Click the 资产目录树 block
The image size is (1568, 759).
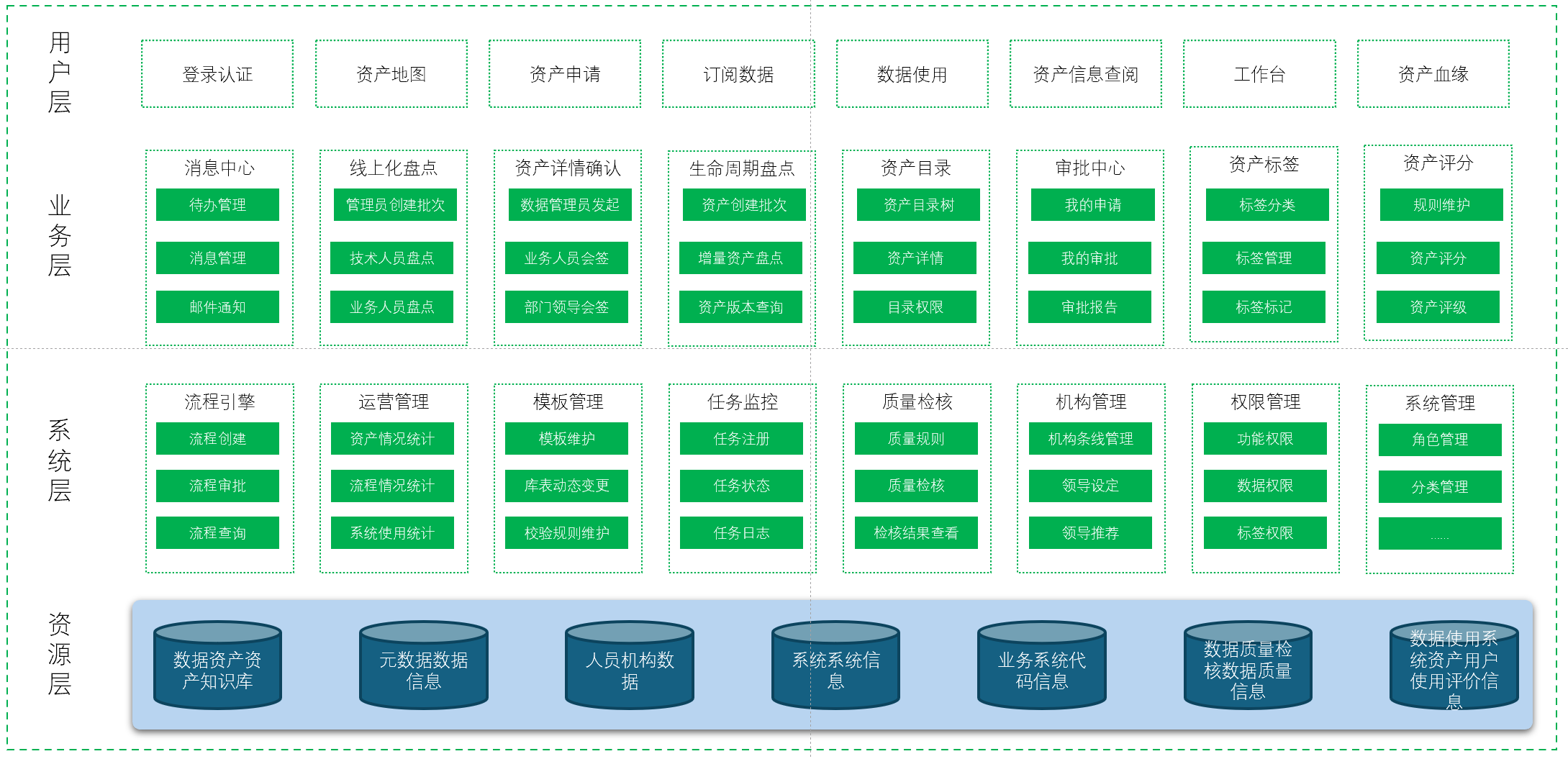pyautogui.click(x=918, y=205)
